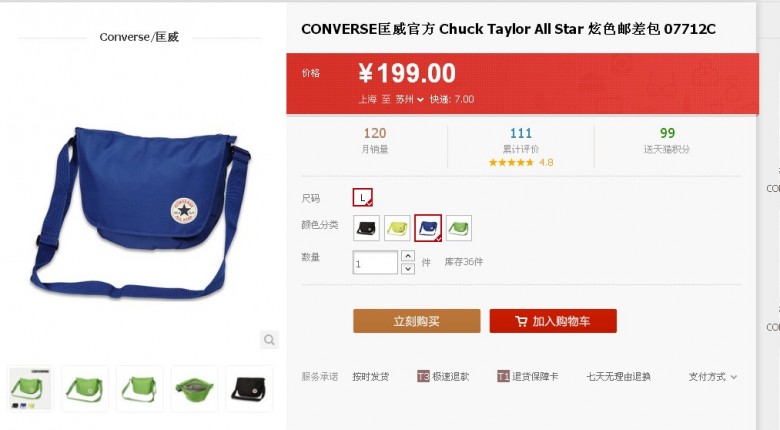Click the 月销量 120 monthly sales item

[x=375, y=140]
